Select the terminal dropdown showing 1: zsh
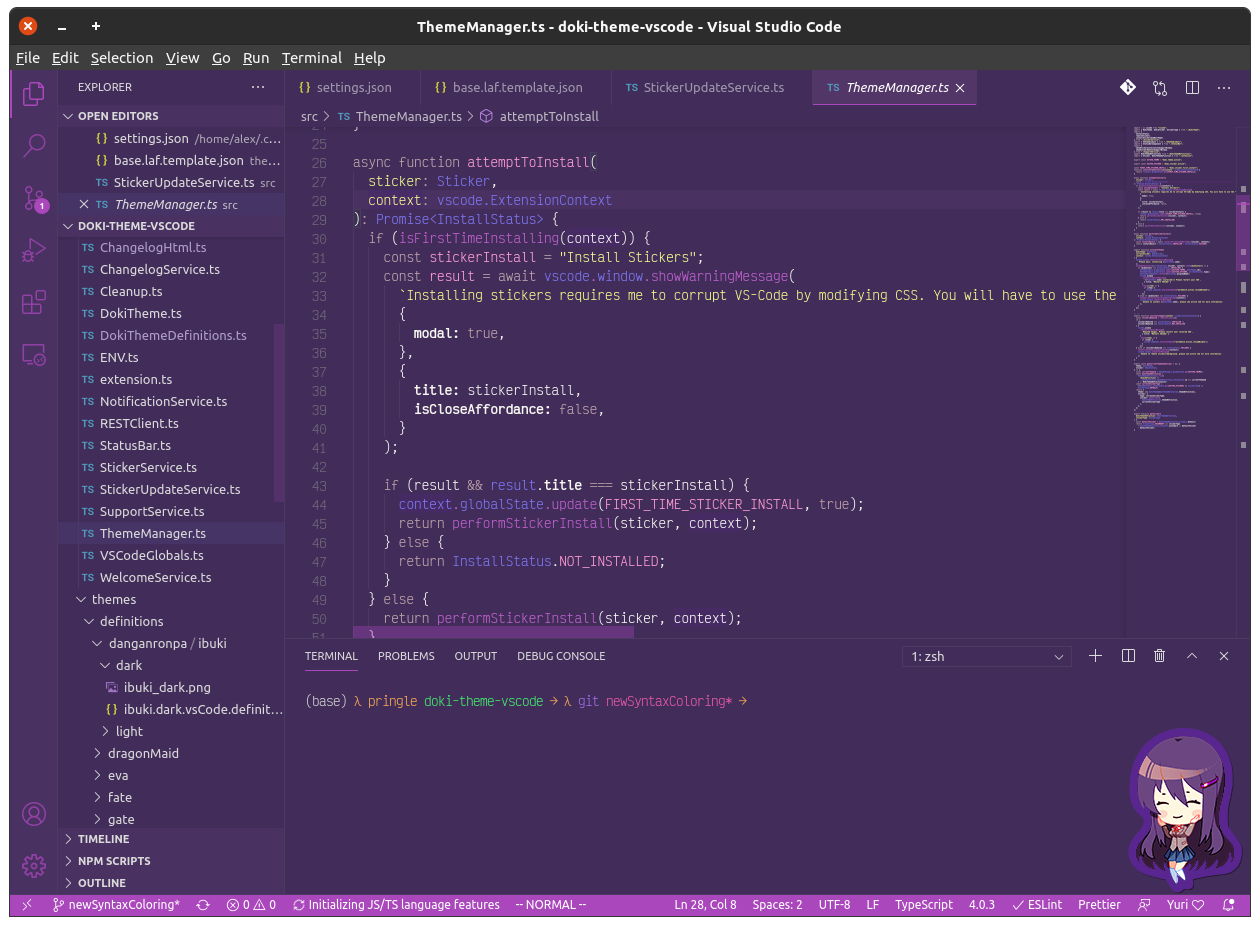Viewport: 1260px width, 926px height. 986,656
